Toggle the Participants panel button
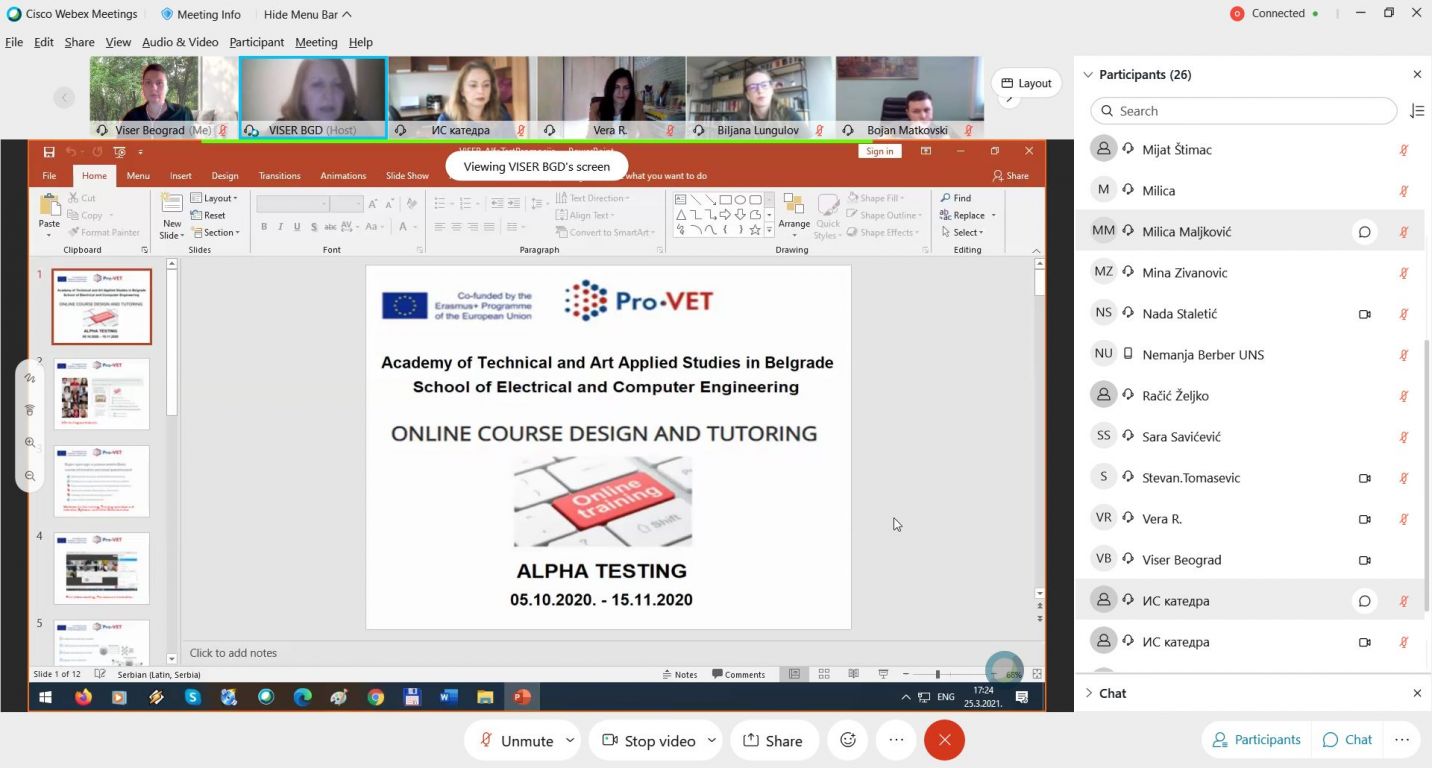The width and height of the screenshot is (1432, 768). pos(1256,740)
